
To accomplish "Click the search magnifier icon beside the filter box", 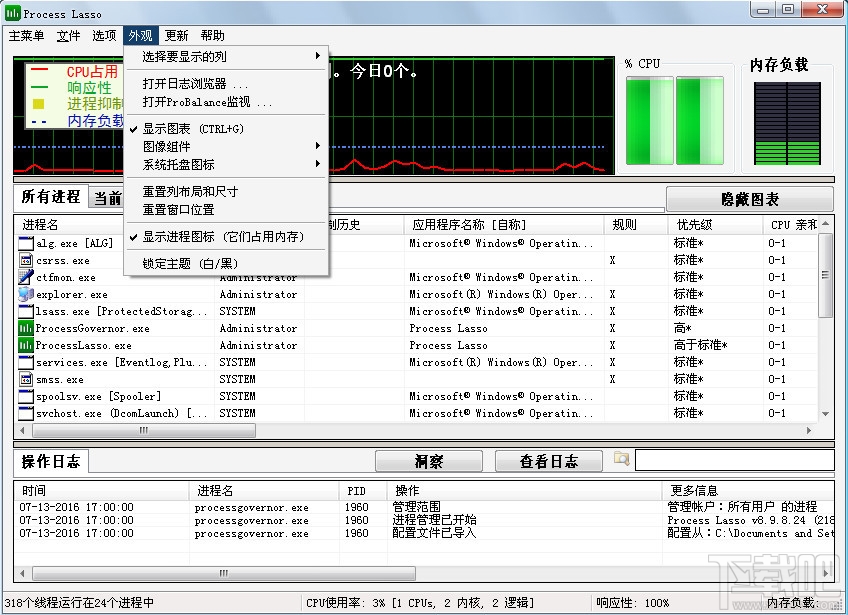I will click(621, 461).
